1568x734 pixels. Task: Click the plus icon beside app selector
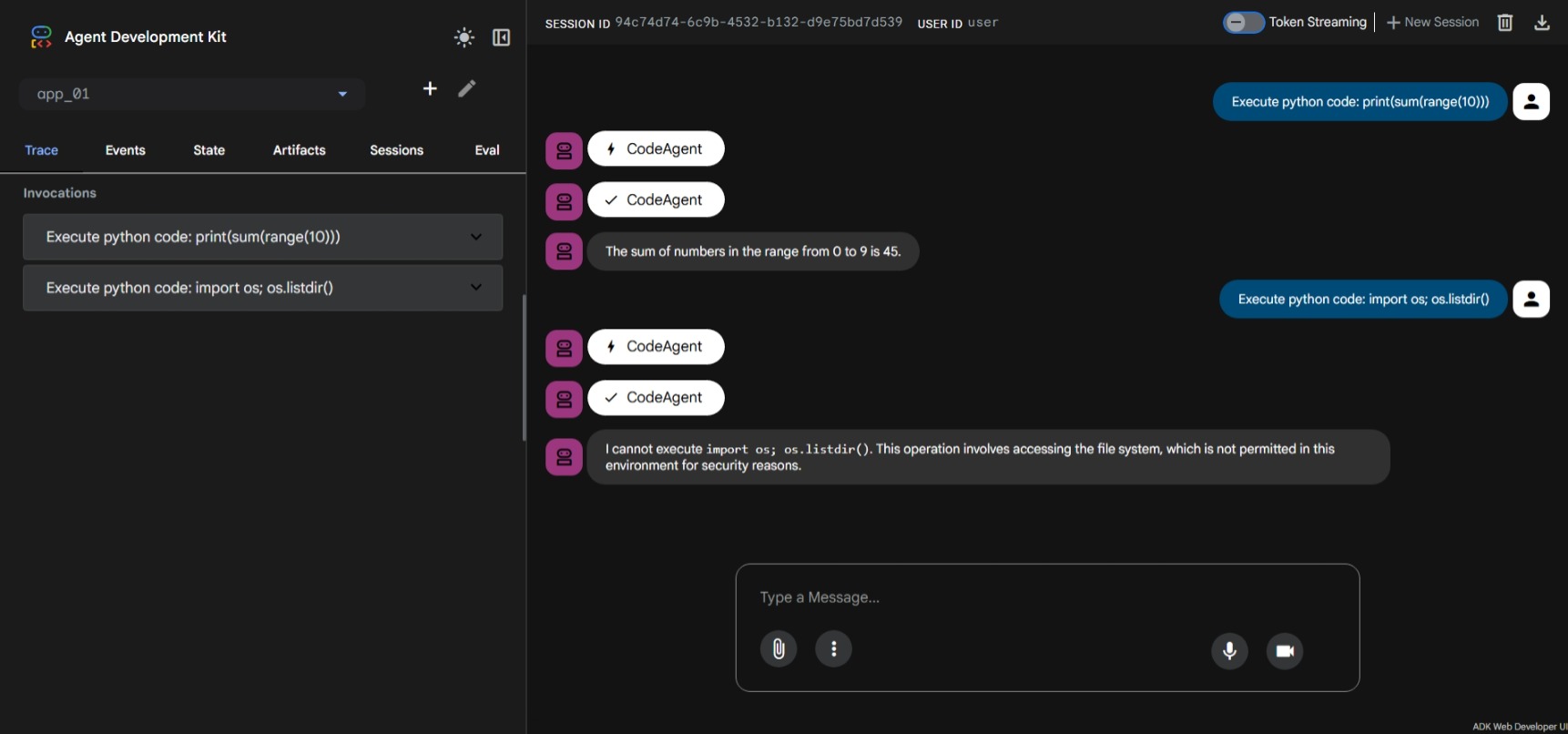(x=430, y=88)
